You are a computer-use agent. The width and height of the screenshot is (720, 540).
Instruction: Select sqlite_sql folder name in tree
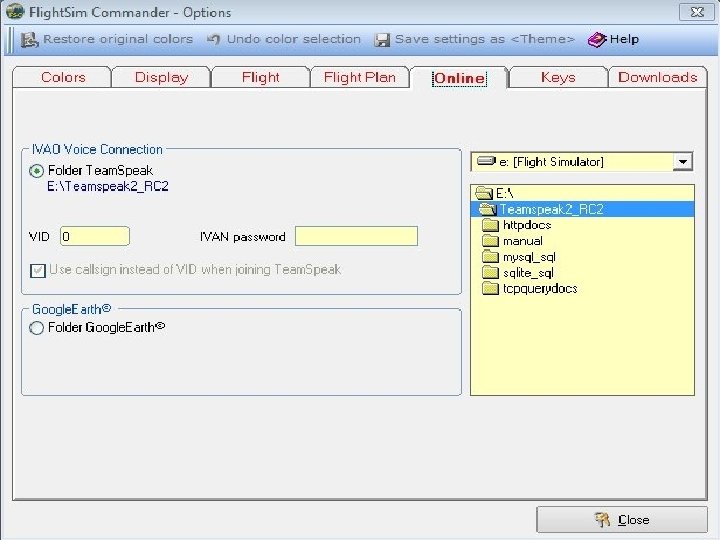[528, 273]
